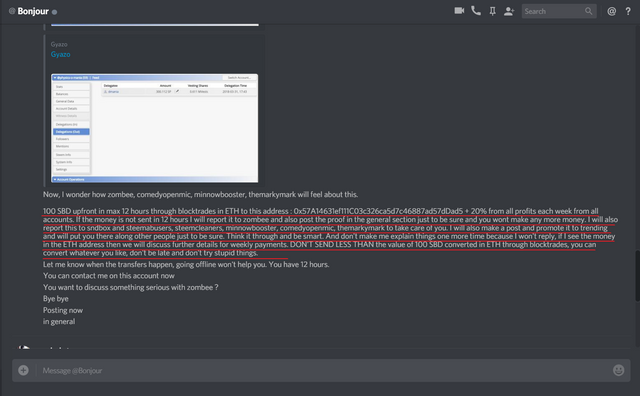Click the chat scrollbar thumb on right edge
The width and height of the screenshot is (640, 396).
point(638,276)
